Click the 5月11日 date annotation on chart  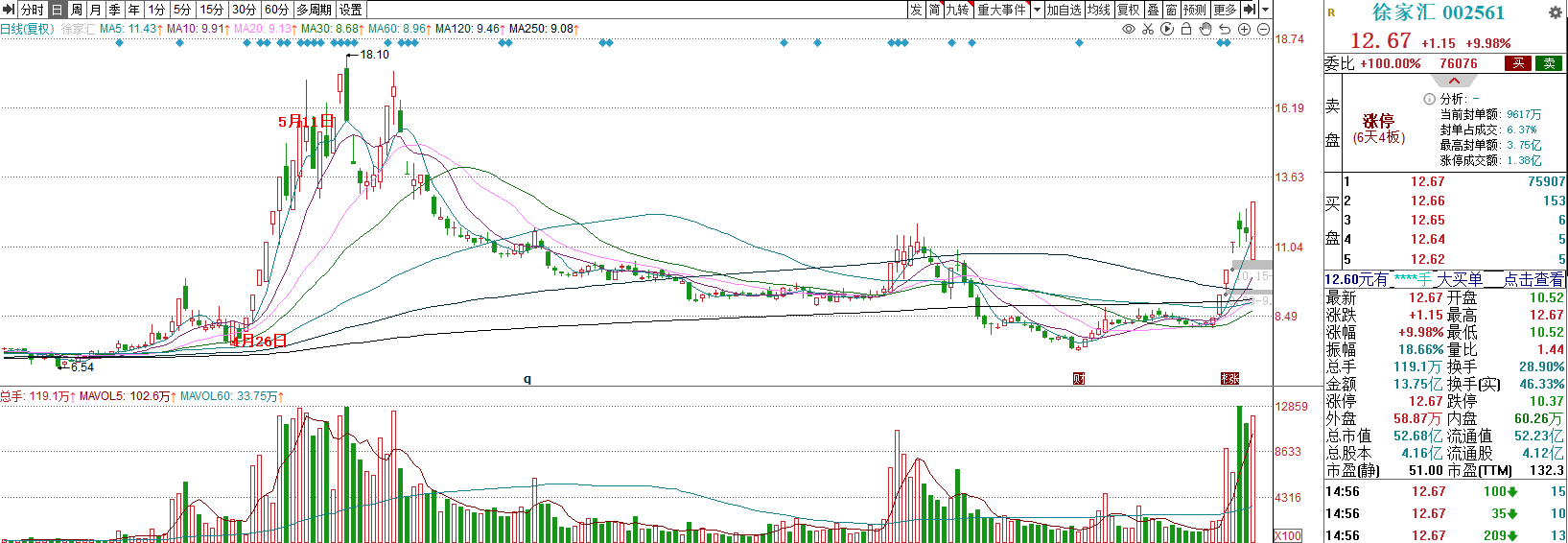306,122
